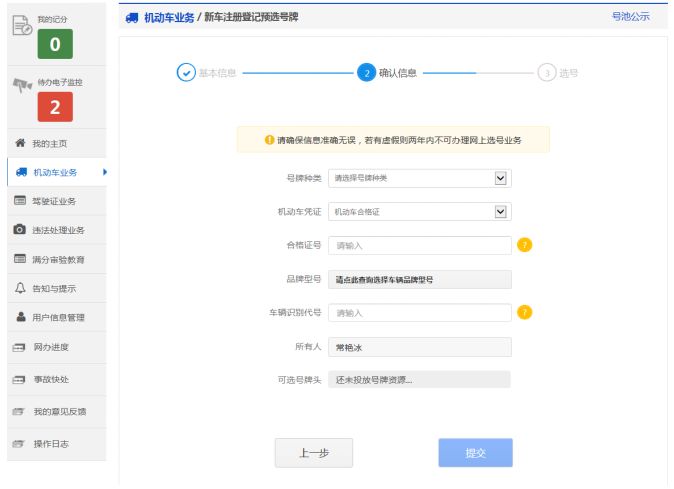
Task: Click the 我的记分 label
Action: 52,19
